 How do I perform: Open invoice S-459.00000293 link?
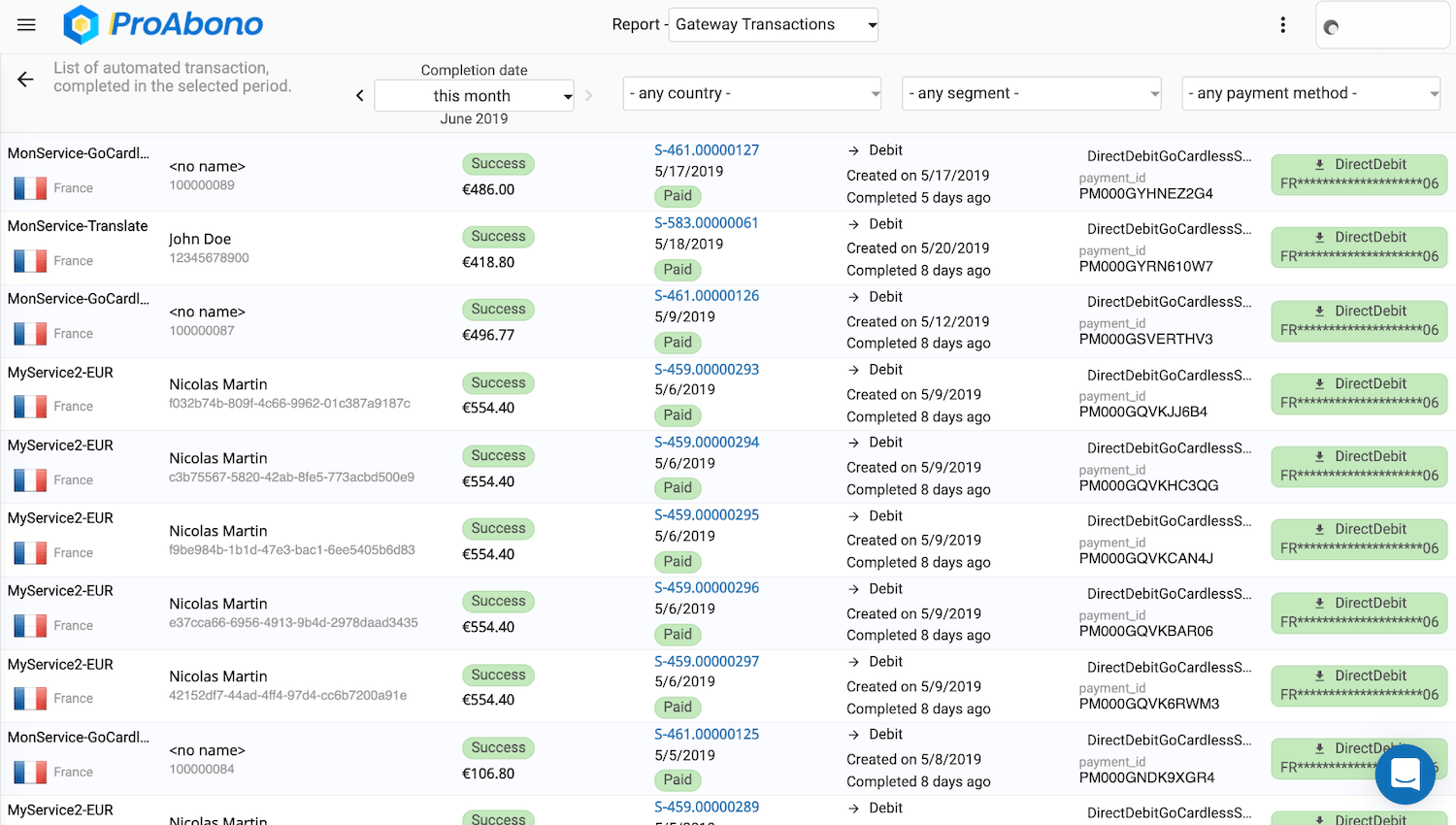click(x=707, y=370)
